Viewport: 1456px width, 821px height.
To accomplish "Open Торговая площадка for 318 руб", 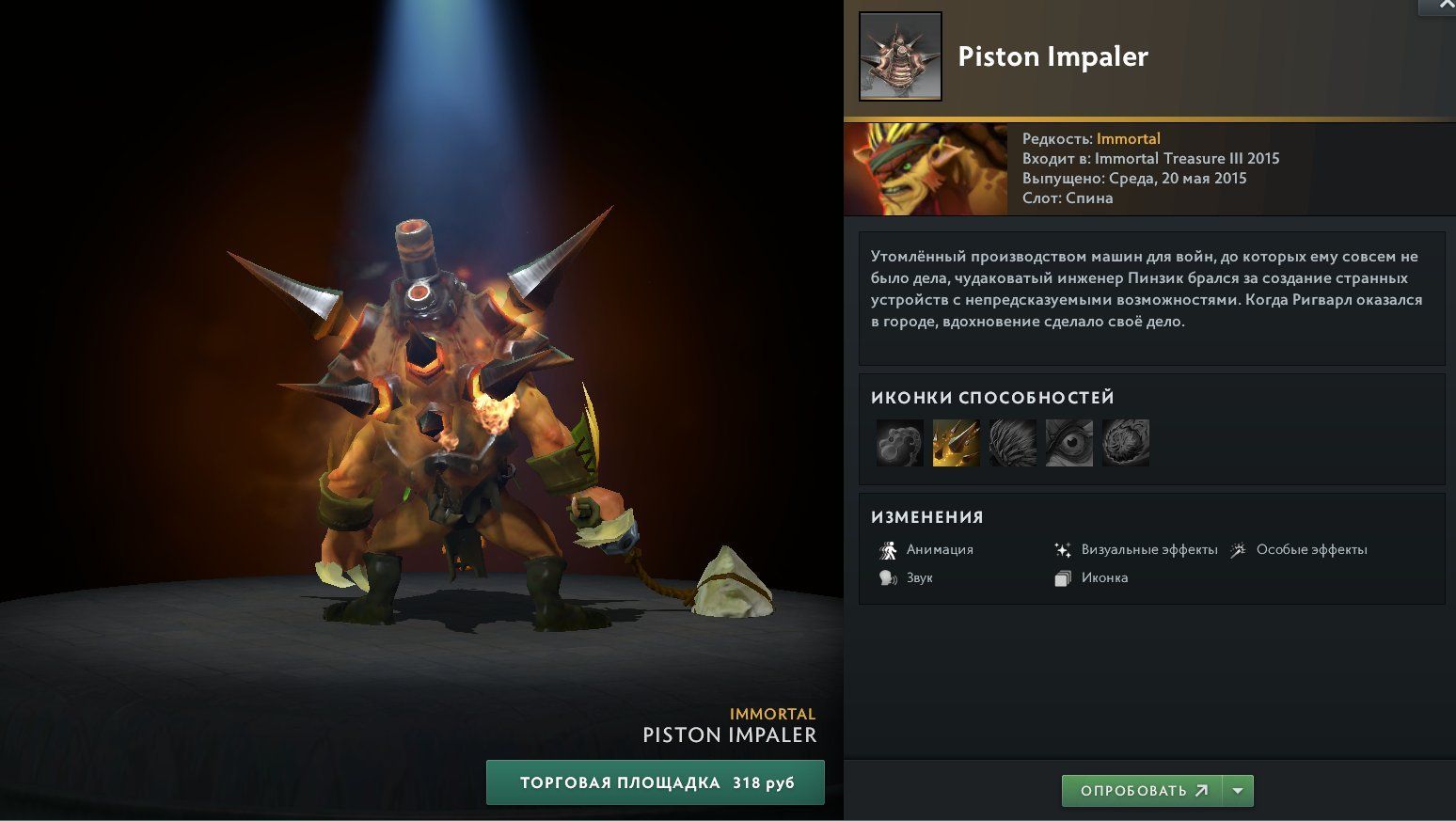I will [656, 782].
